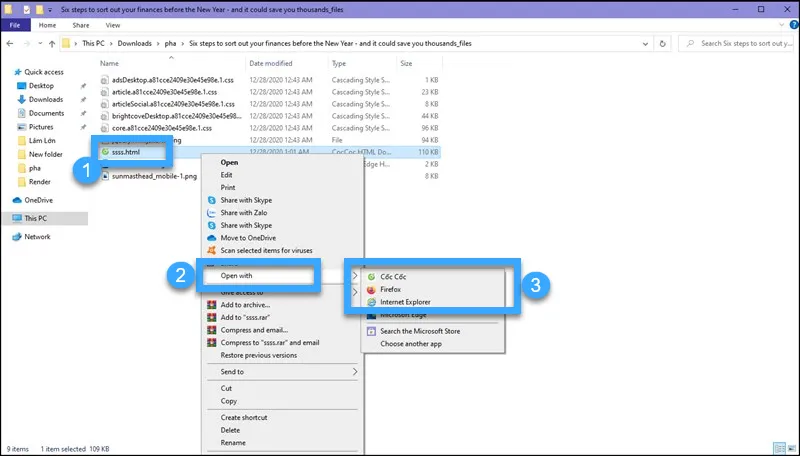Switch to the Home ribbon tab

pos(47,25)
